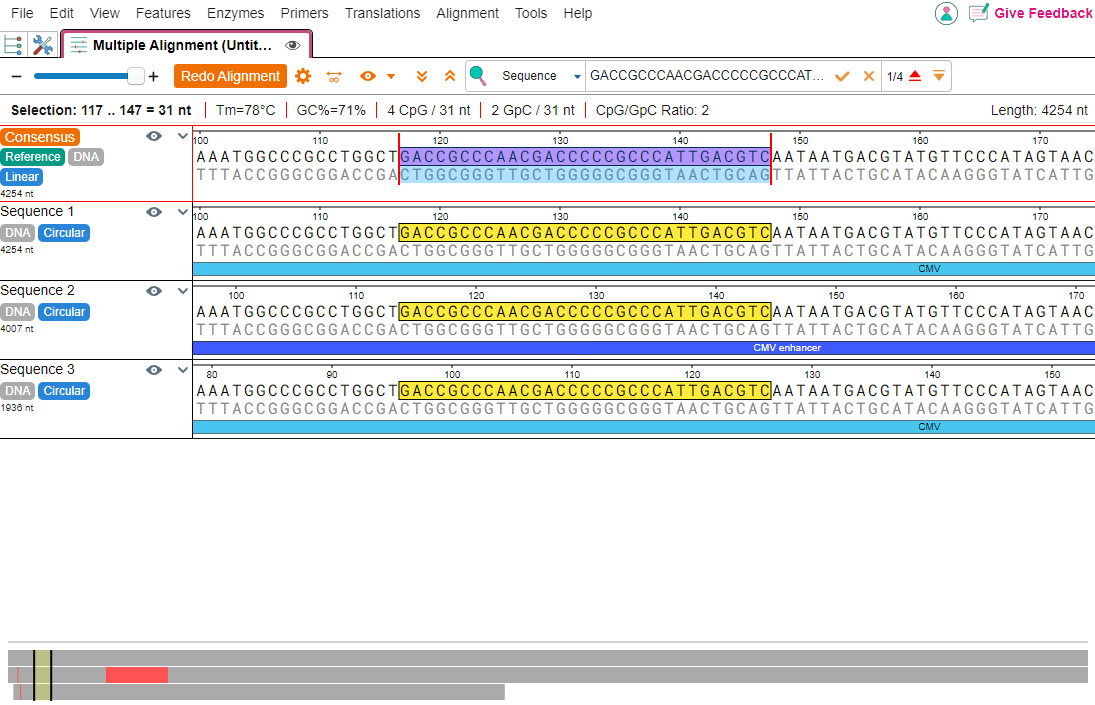The width and height of the screenshot is (1095, 705).
Task: Go to next search match orange arrow
Action: [x=939, y=76]
